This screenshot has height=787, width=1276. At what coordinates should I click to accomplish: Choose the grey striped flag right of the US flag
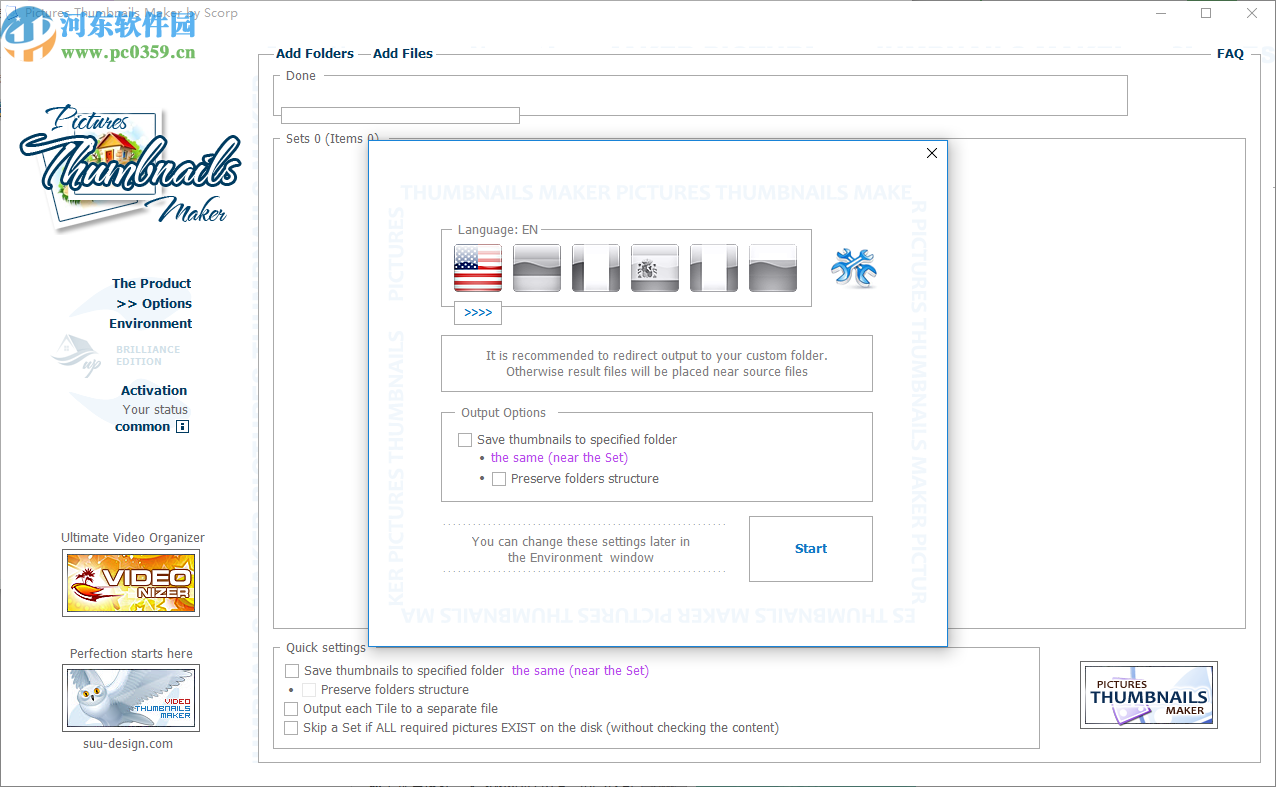click(x=537, y=268)
